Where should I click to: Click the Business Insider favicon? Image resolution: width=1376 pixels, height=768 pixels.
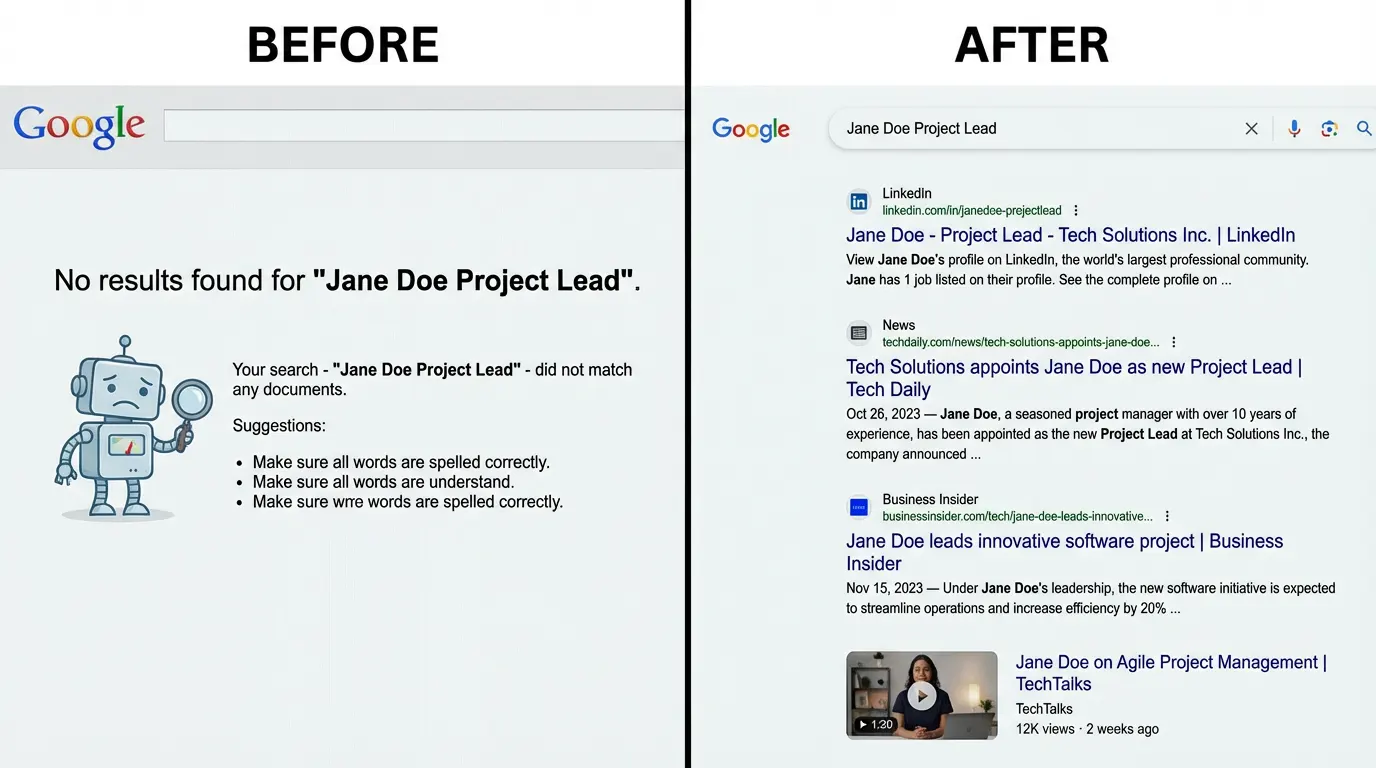[x=859, y=507]
